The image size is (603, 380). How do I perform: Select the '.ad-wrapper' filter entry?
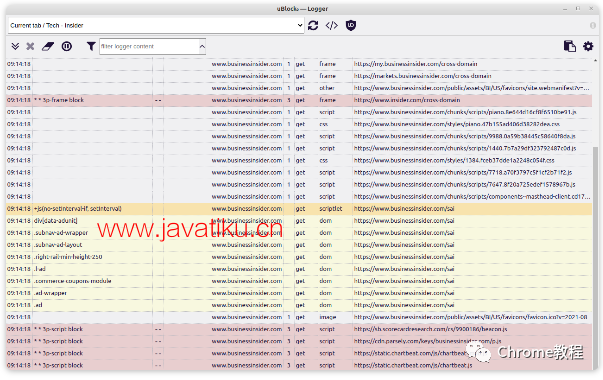[50, 293]
